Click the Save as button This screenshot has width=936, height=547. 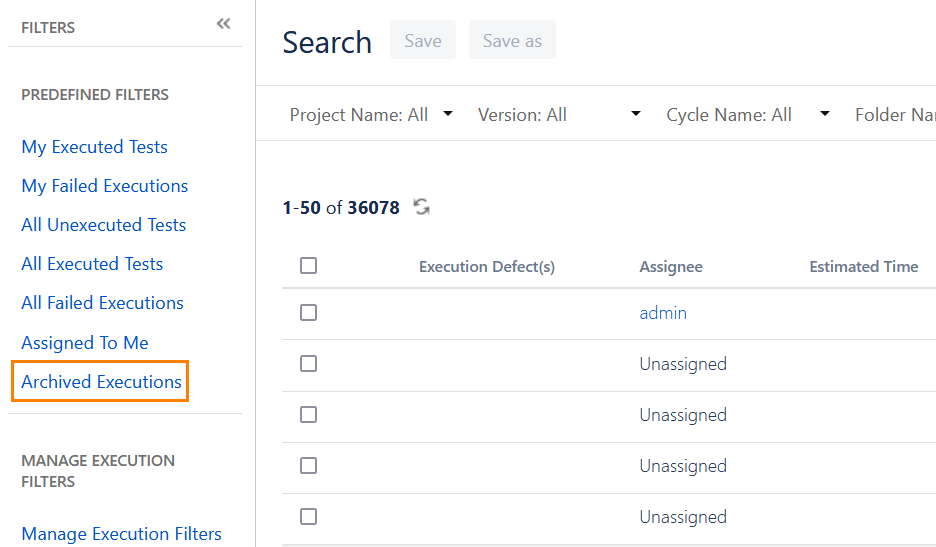coord(512,41)
